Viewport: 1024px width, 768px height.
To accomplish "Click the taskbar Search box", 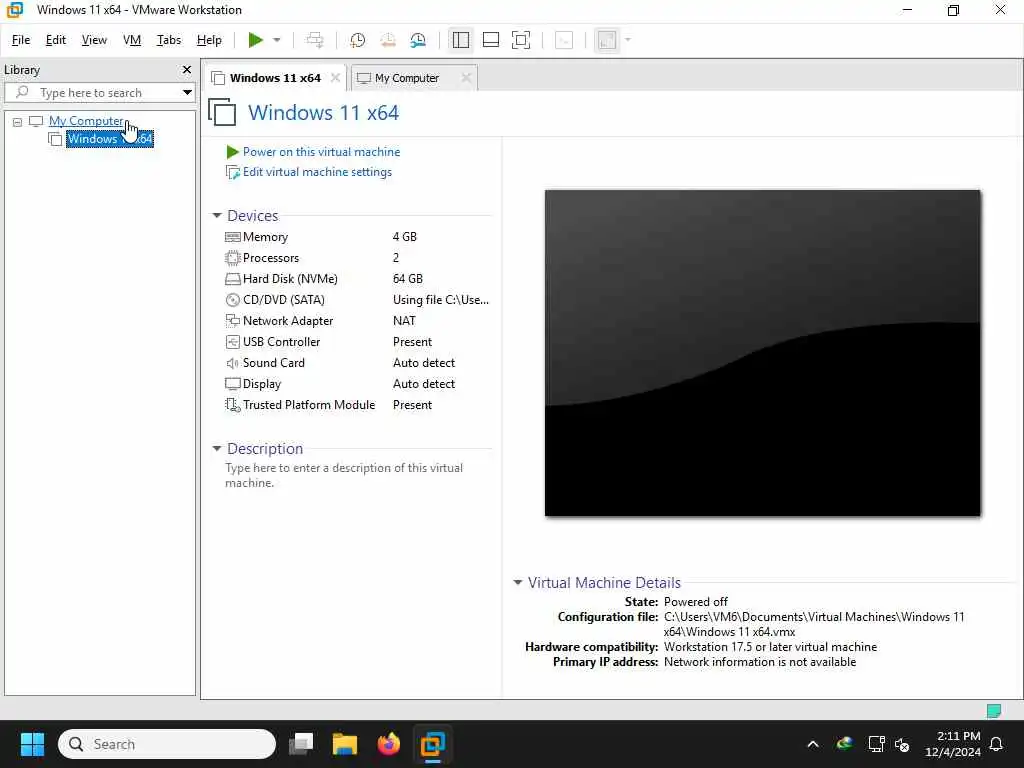I will (x=167, y=744).
